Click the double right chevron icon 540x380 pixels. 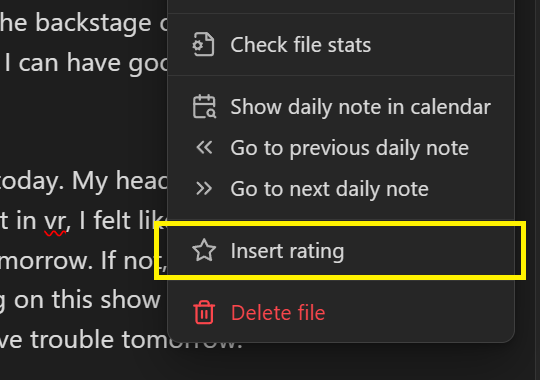coord(204,188)
